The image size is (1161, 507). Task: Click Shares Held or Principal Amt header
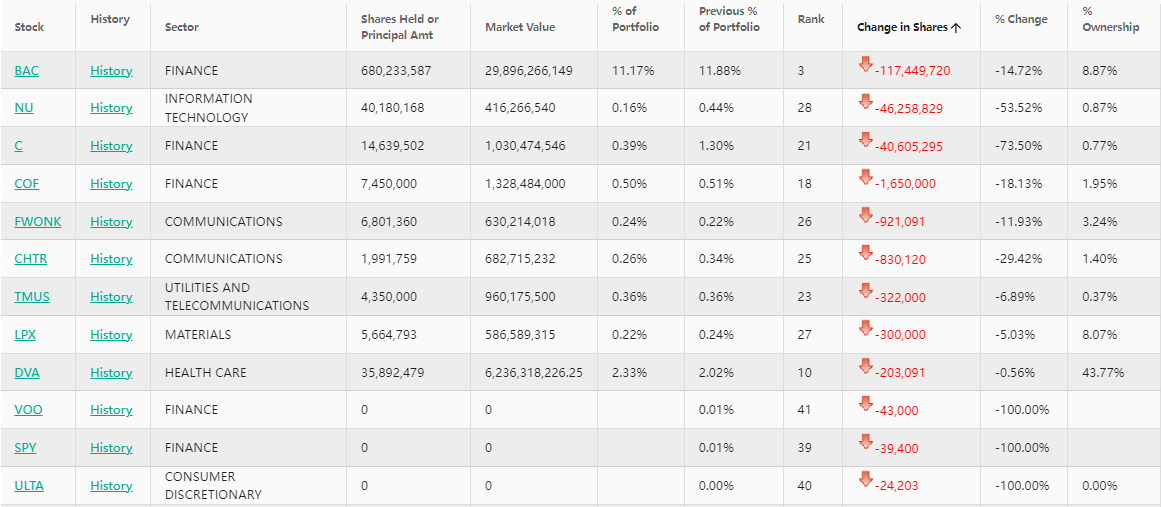point(400,27)
